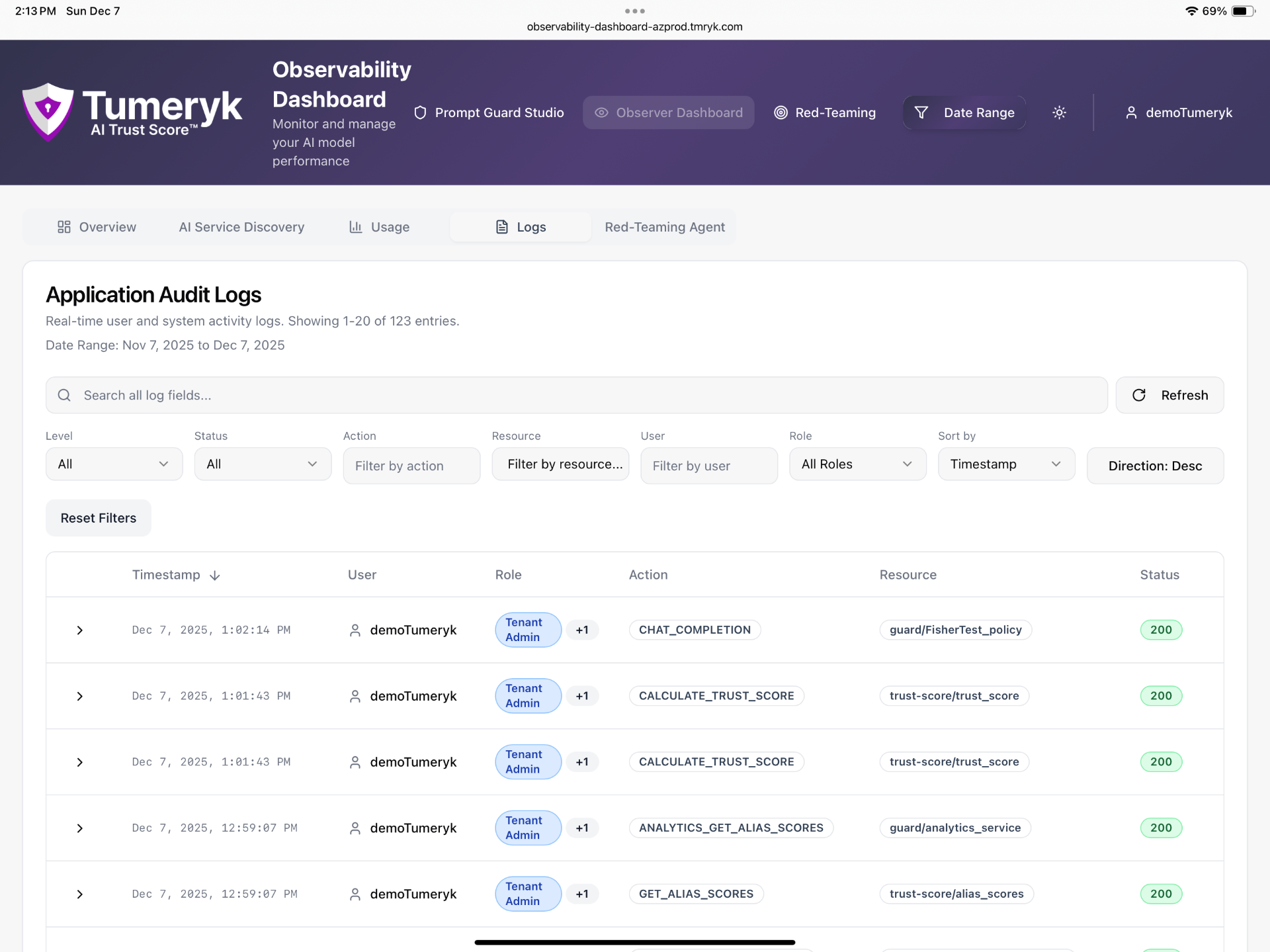Click the battery indicator in status bar

[1243, 11]
